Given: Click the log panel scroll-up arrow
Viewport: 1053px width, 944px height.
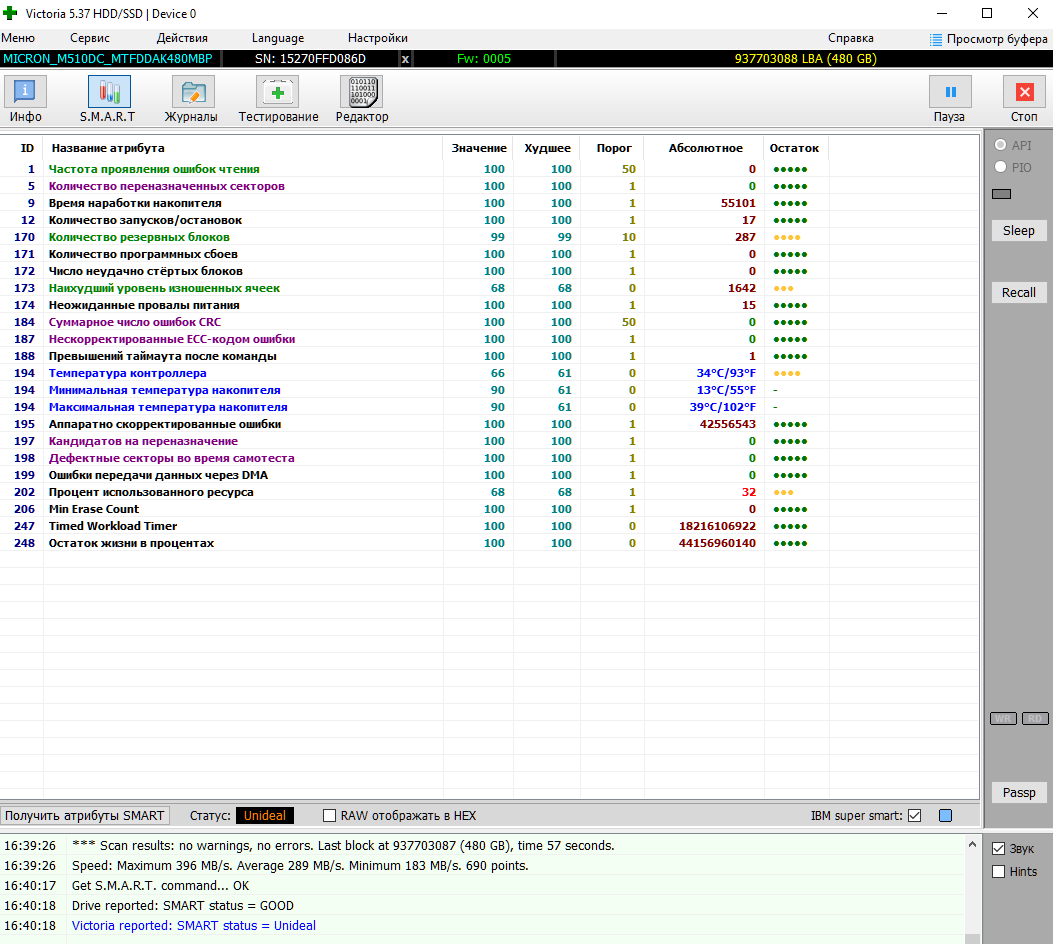Looking at the screenshot, I should click(x=972, y=844).
